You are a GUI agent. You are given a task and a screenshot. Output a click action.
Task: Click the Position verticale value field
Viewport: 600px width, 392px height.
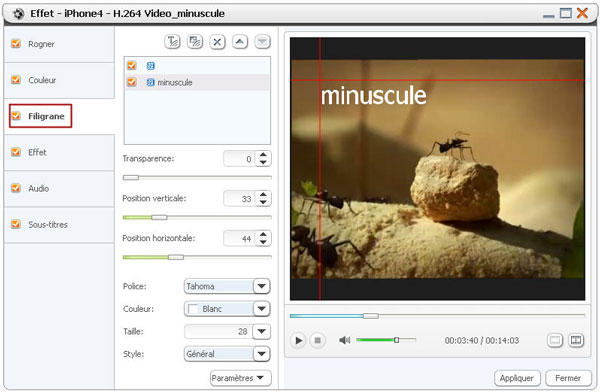[x=240, y=198]
